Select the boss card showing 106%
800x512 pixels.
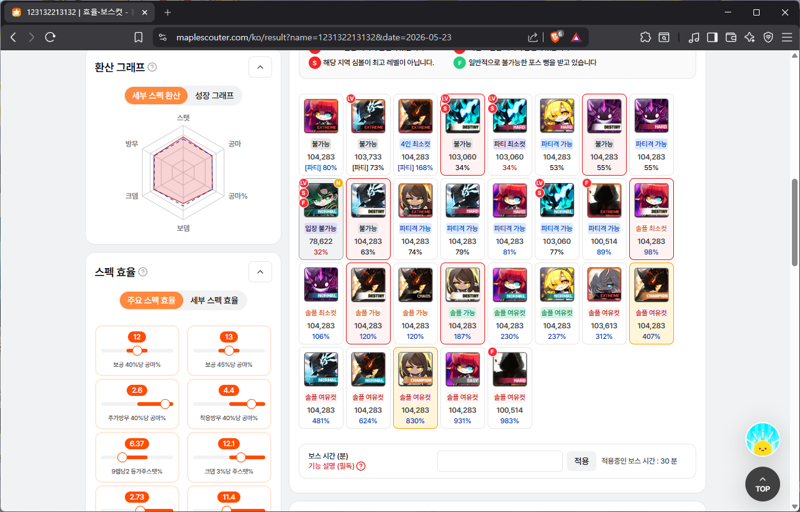tap(321, 303)
